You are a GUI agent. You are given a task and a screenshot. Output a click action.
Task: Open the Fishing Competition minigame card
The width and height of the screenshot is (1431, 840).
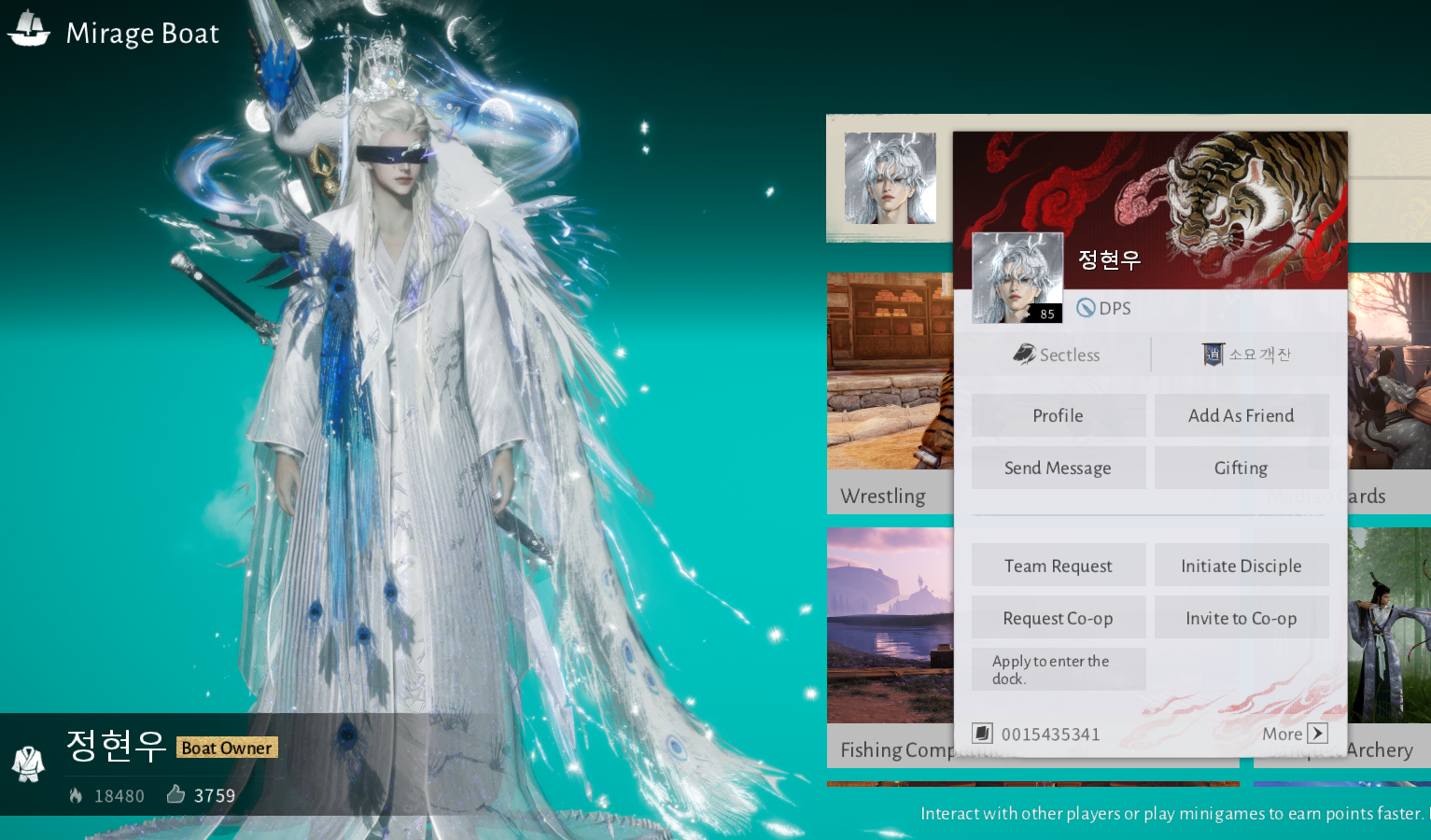point(890,647)
